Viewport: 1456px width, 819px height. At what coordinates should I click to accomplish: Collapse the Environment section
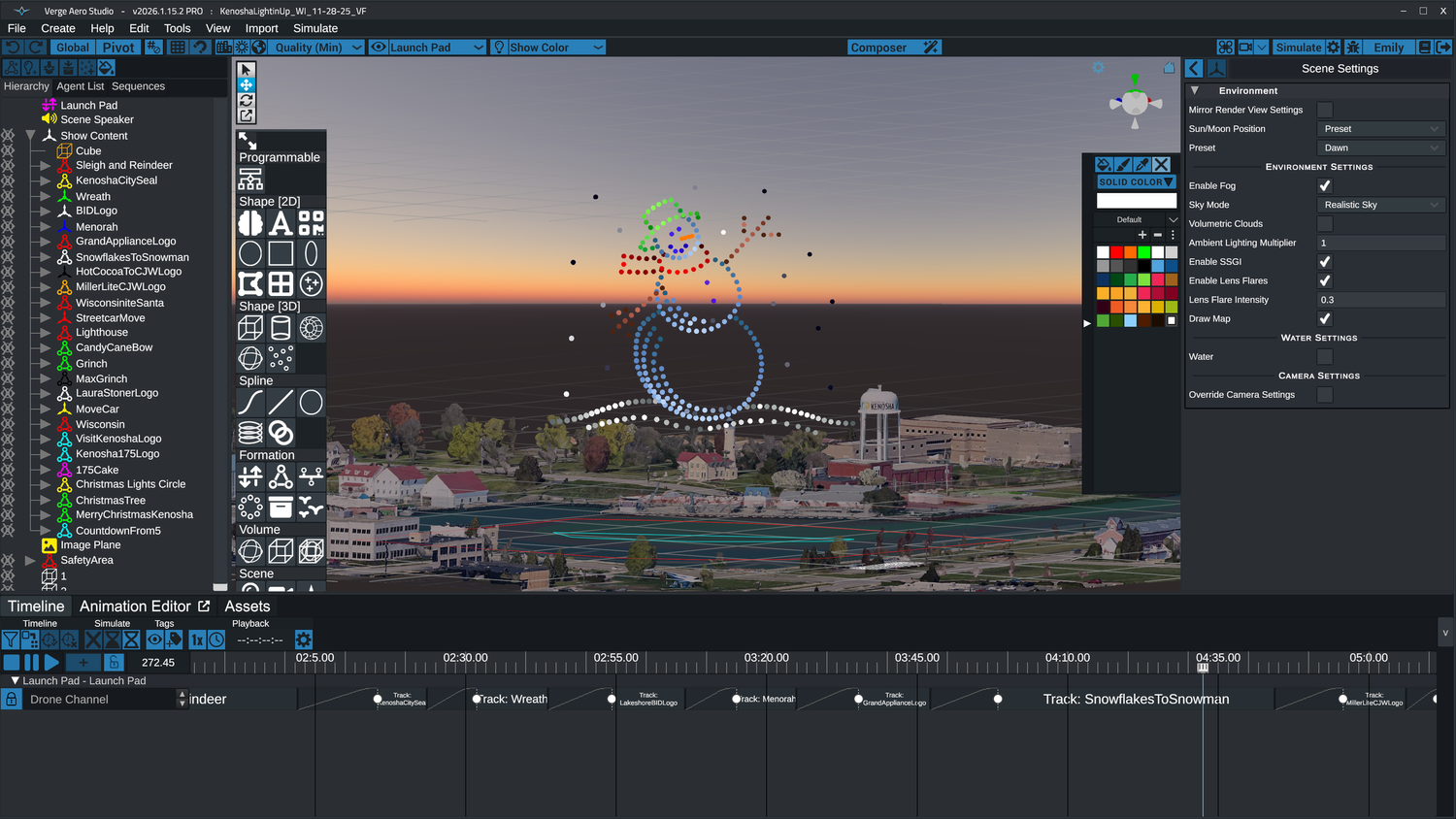click(1195, 90)
